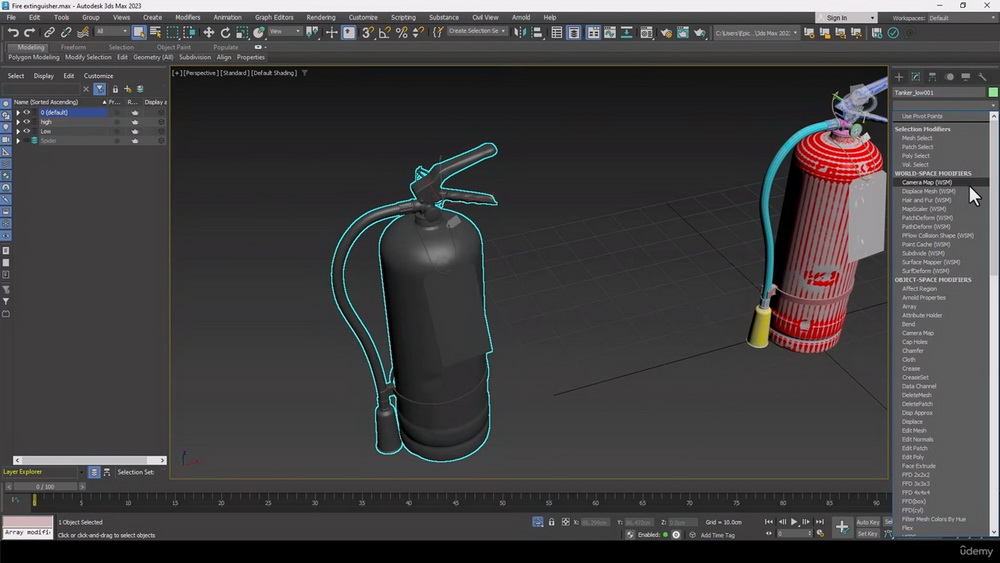Click the Angle Snap toggle icon
1000x563 pixels.
click(x=385, y=33)
